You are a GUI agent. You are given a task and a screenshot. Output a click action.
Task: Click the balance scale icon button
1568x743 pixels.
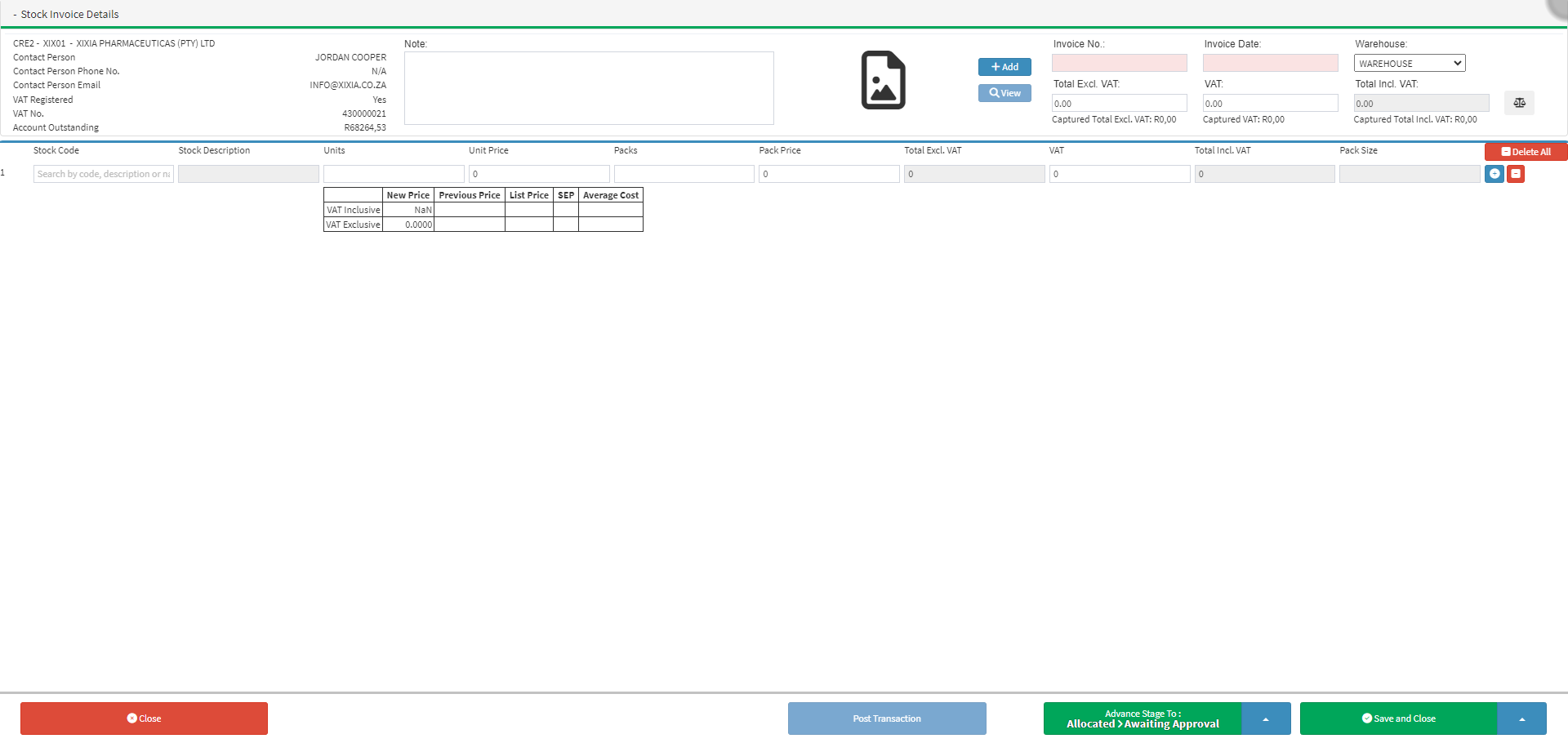point(1519,103)
